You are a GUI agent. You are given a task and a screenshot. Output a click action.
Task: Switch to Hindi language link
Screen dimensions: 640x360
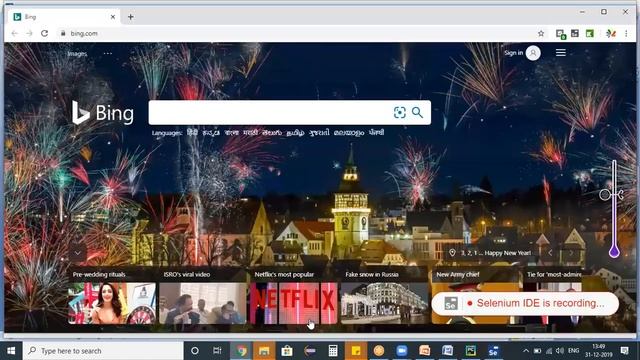coord(192,132)
